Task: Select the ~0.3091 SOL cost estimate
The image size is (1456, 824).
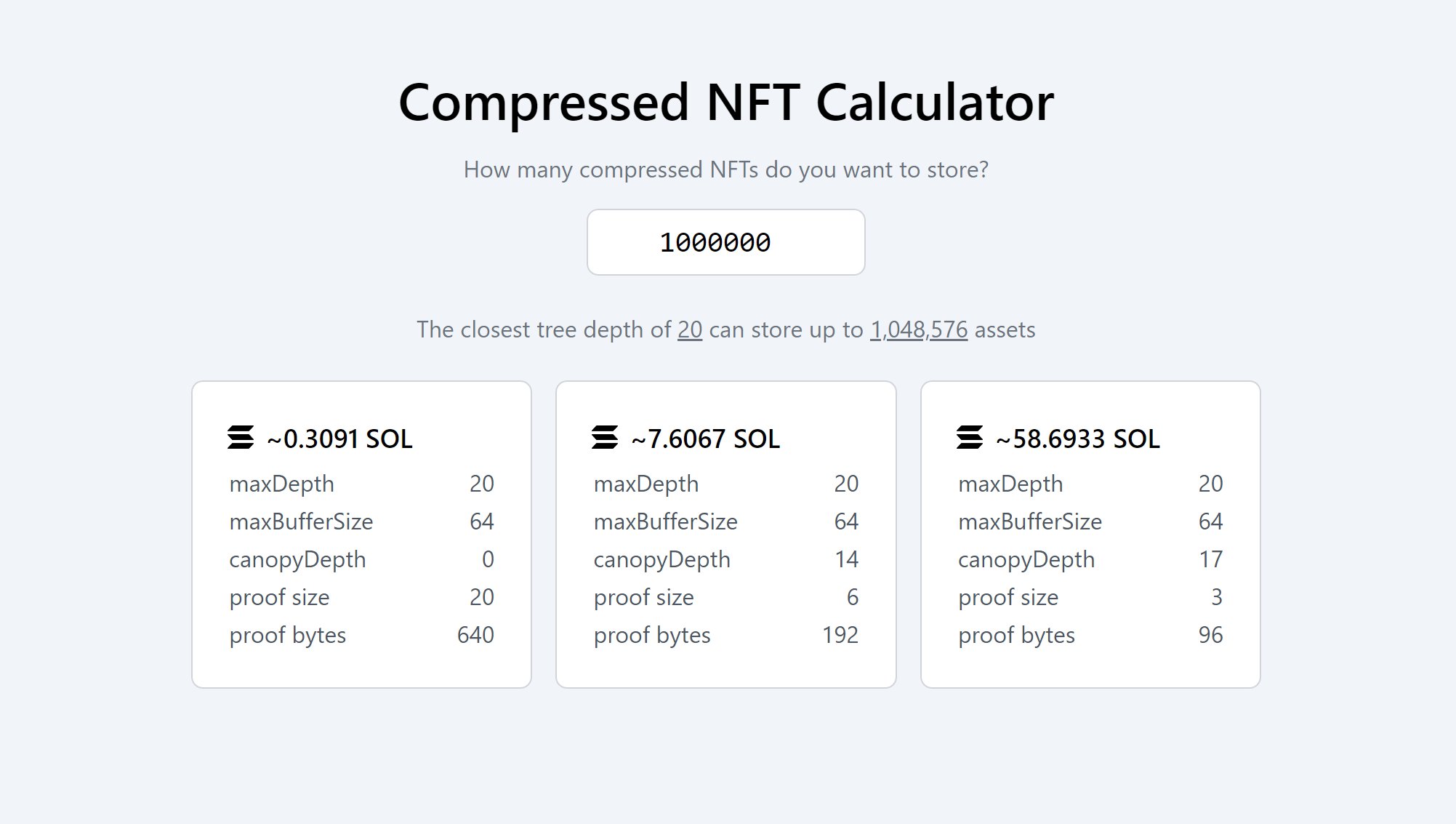Action: point(340,439)
